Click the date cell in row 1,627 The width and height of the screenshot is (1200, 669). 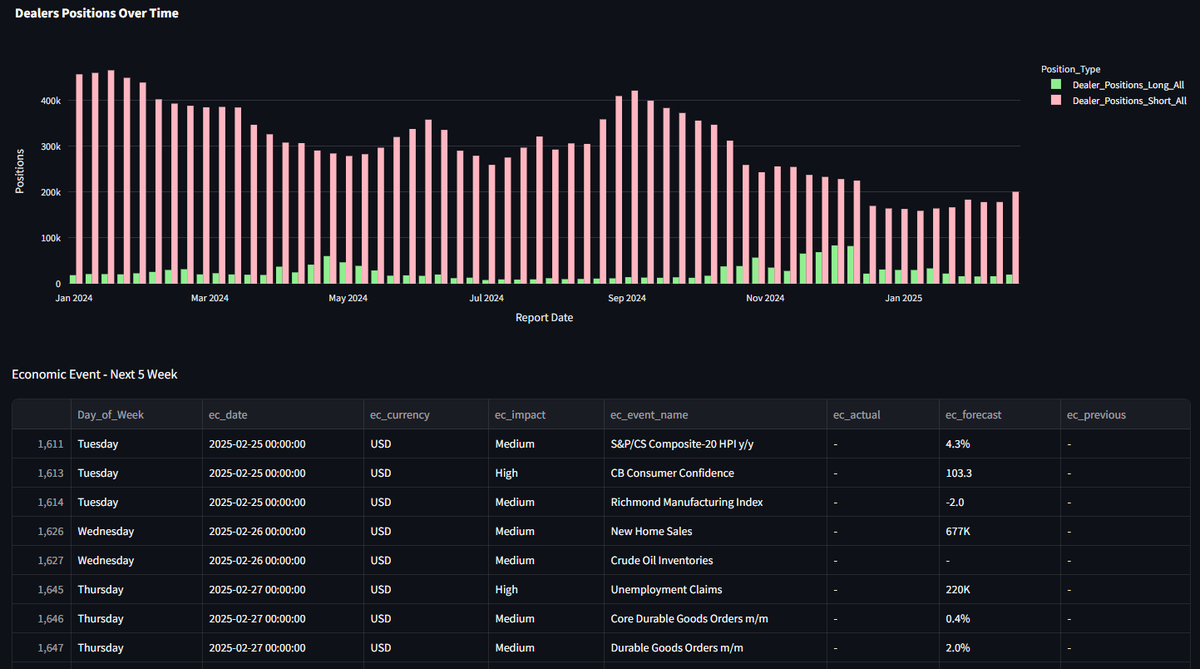(282, 560)
